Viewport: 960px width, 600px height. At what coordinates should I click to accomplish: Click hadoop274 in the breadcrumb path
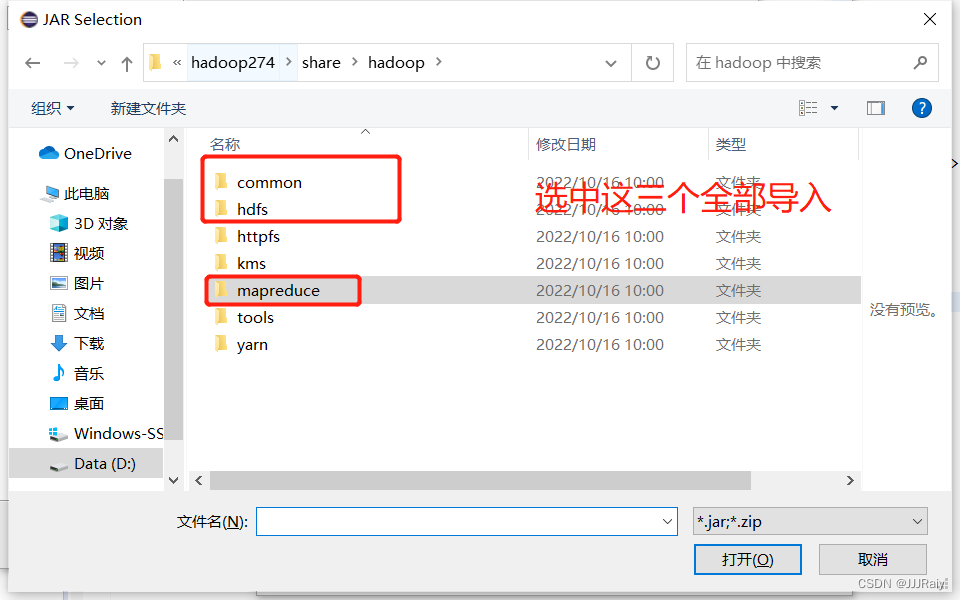(x=233, y=62)
